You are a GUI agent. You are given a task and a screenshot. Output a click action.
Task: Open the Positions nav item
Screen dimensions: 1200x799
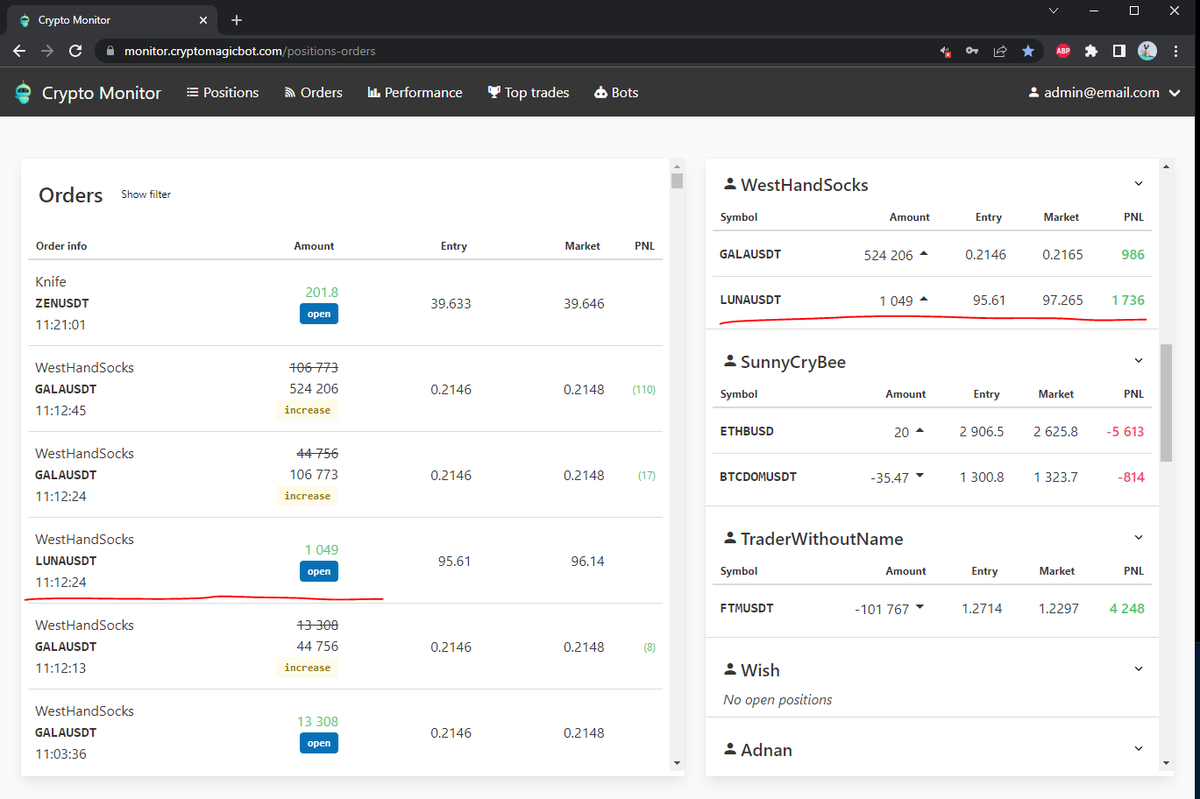pos(223,92)
